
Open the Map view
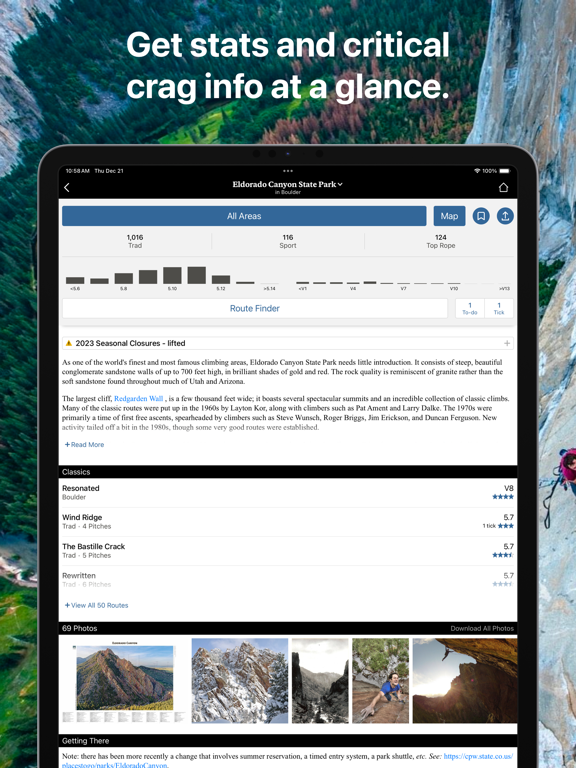(x=449, y=216)
